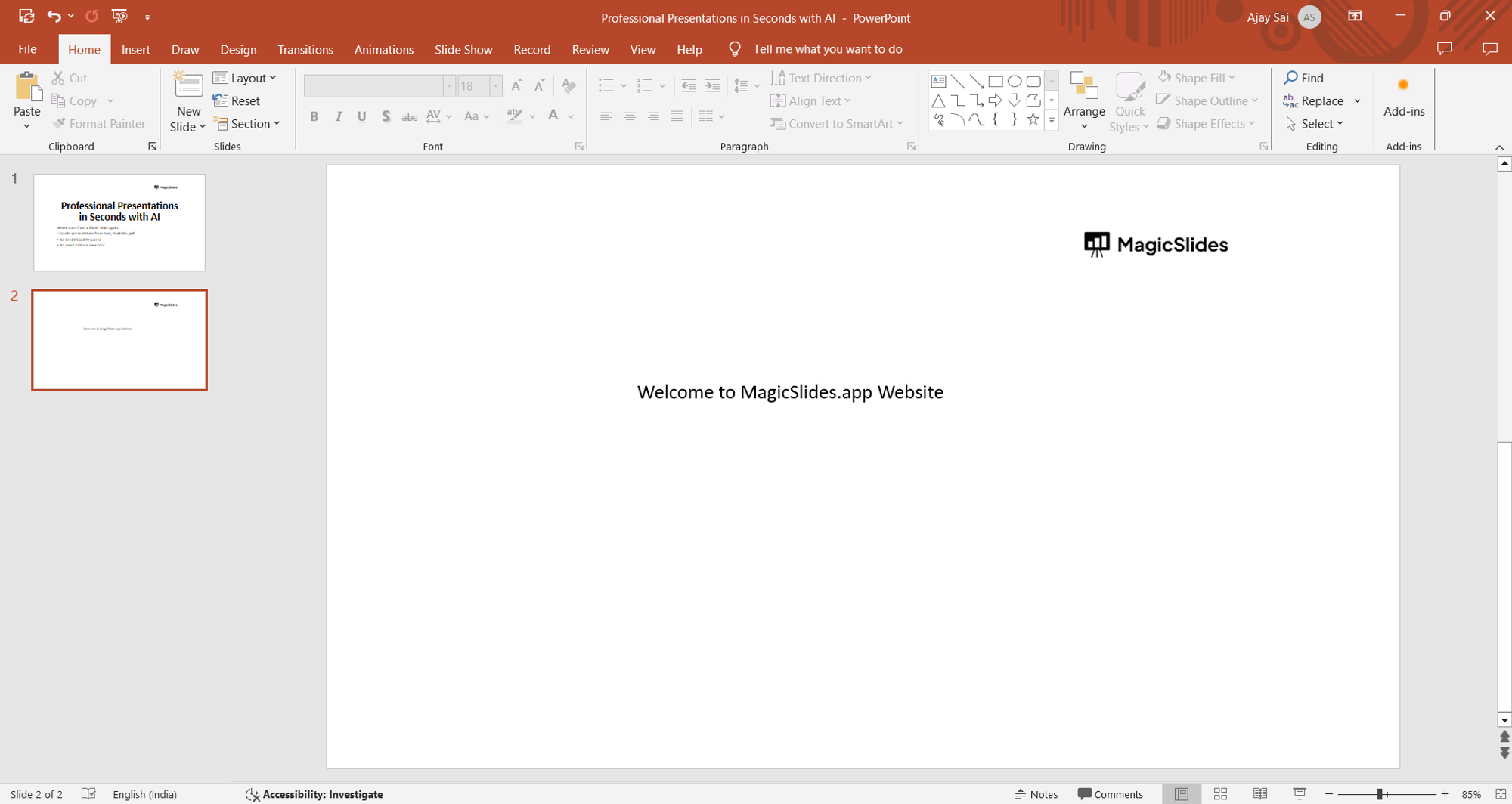The image size is (1512, 804).
Task: Toggle Center paragraph alignment
Action: (x=630, y=116)
